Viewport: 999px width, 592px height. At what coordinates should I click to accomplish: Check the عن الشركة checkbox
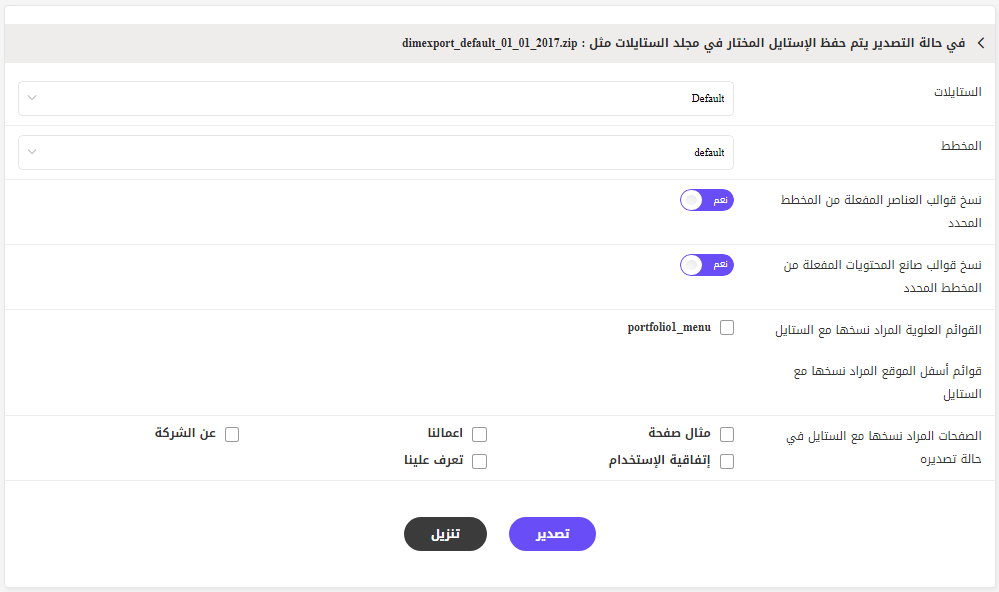232,435
